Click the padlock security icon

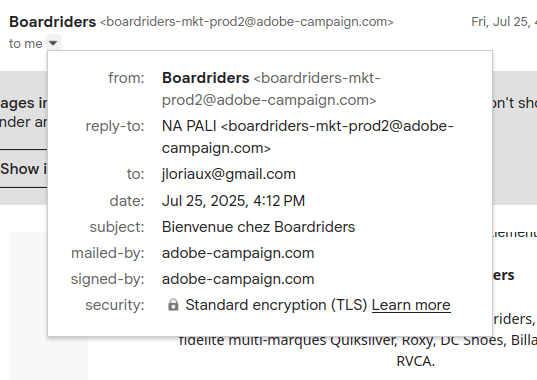173,305
